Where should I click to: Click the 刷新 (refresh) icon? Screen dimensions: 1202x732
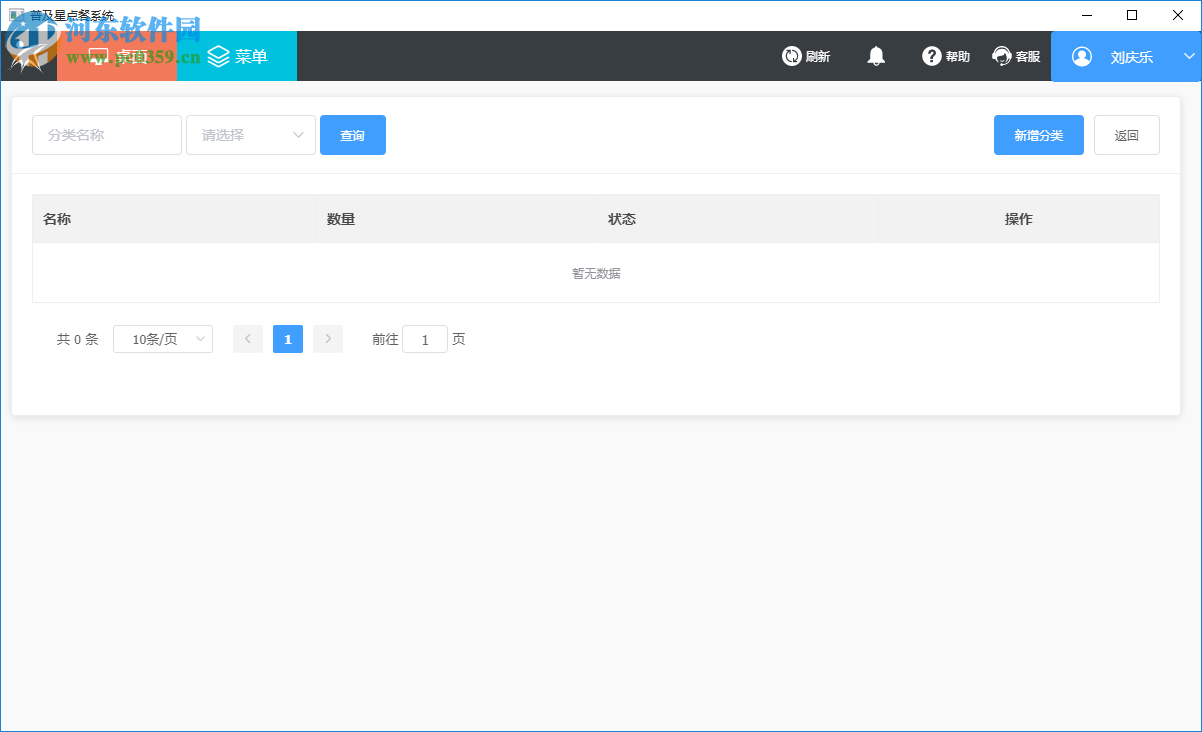click(790, 56)
